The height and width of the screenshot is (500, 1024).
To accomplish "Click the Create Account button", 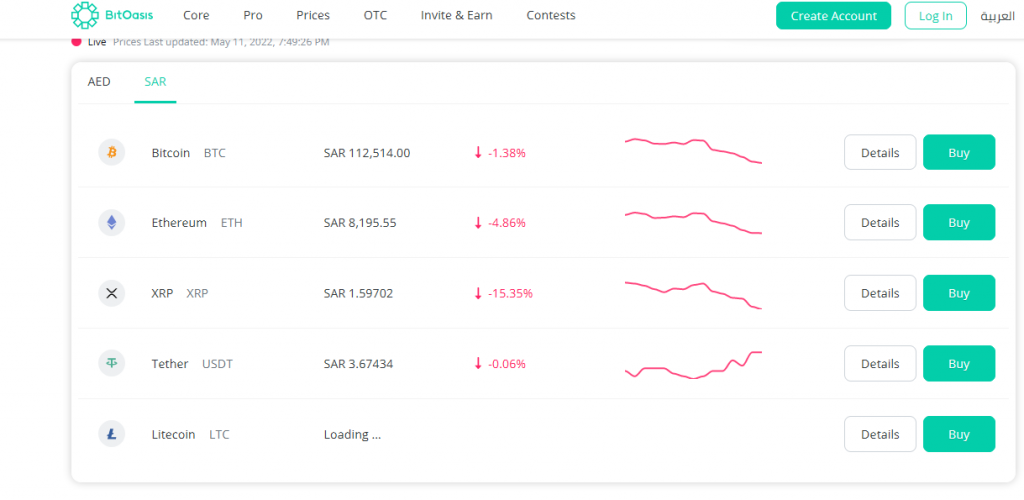I will pyautogui.click(x=833, y=16).
